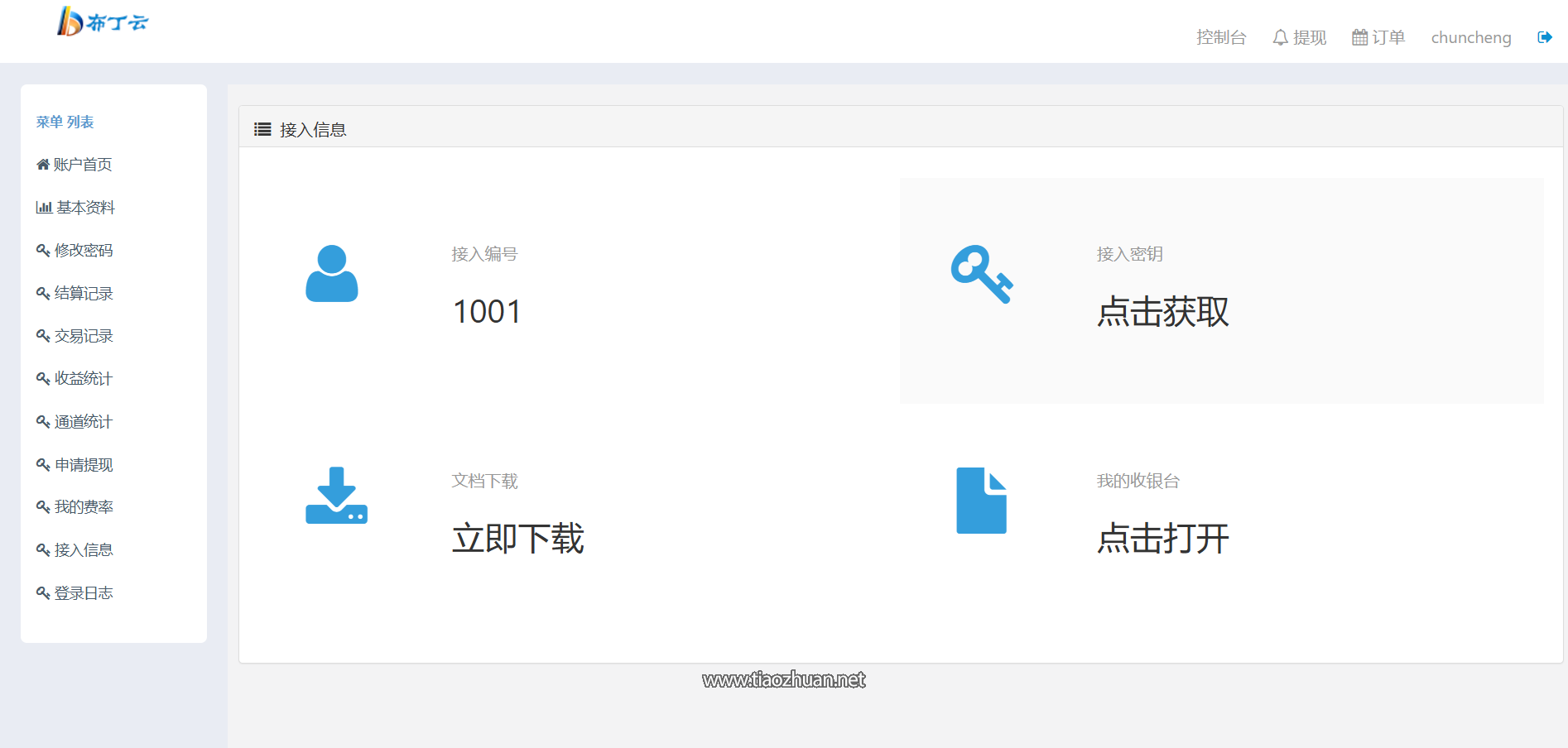The height and width of the screenshot is (748, 1568).
Task: Click the key icon for 接入密钥
Action: (x=982, y=275)
